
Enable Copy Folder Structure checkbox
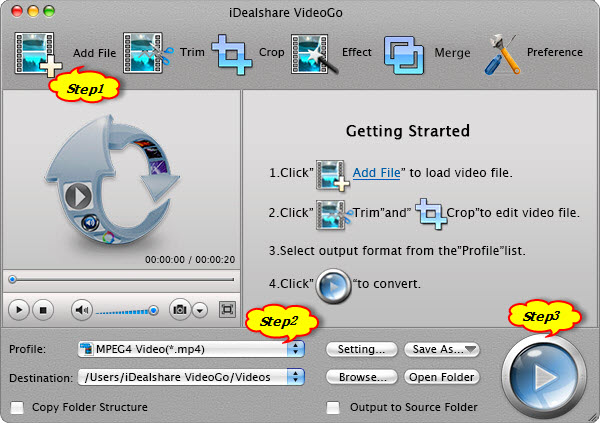point(17,408)
